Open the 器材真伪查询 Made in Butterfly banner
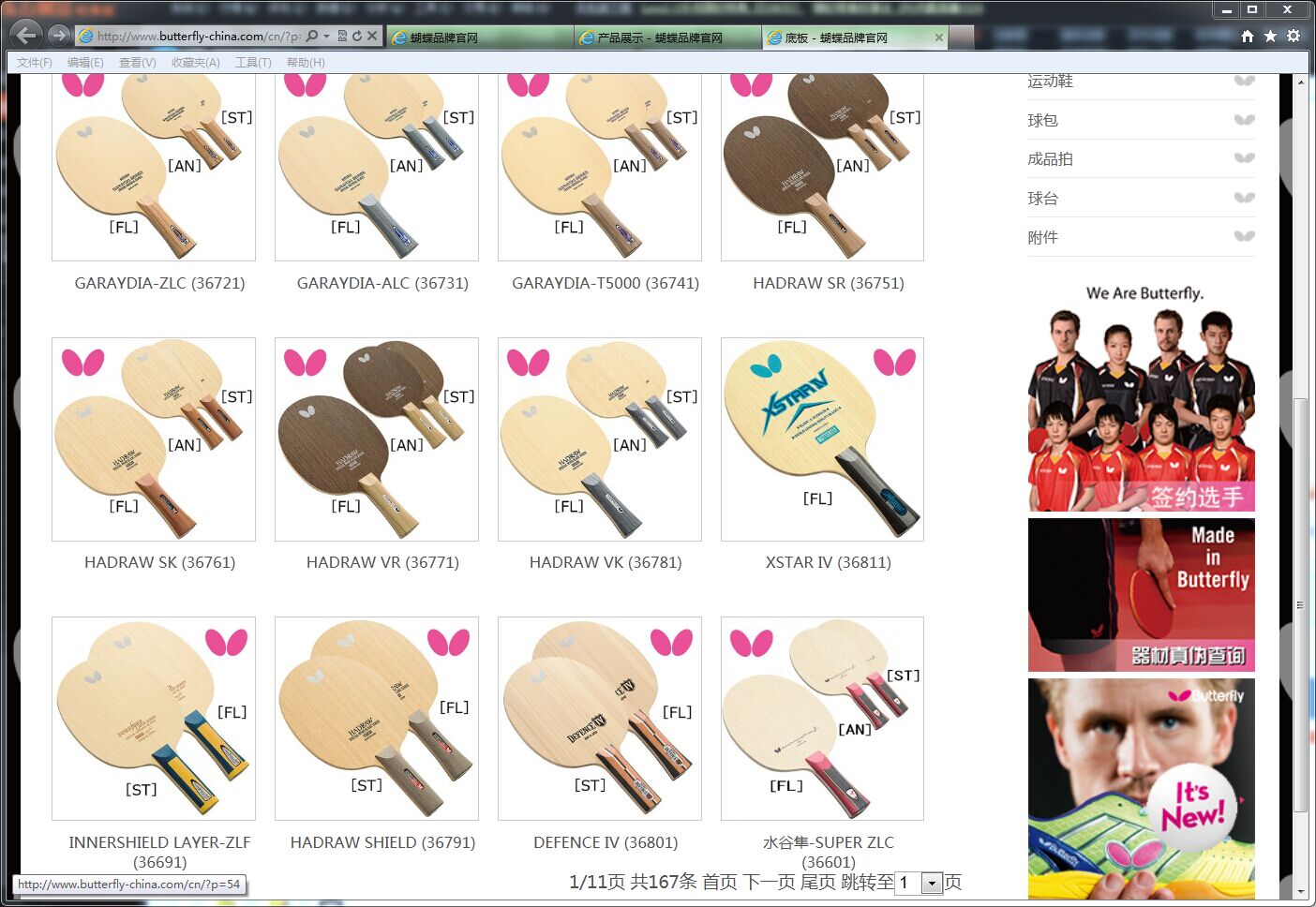1316x907 pixels. (1141, 595)
